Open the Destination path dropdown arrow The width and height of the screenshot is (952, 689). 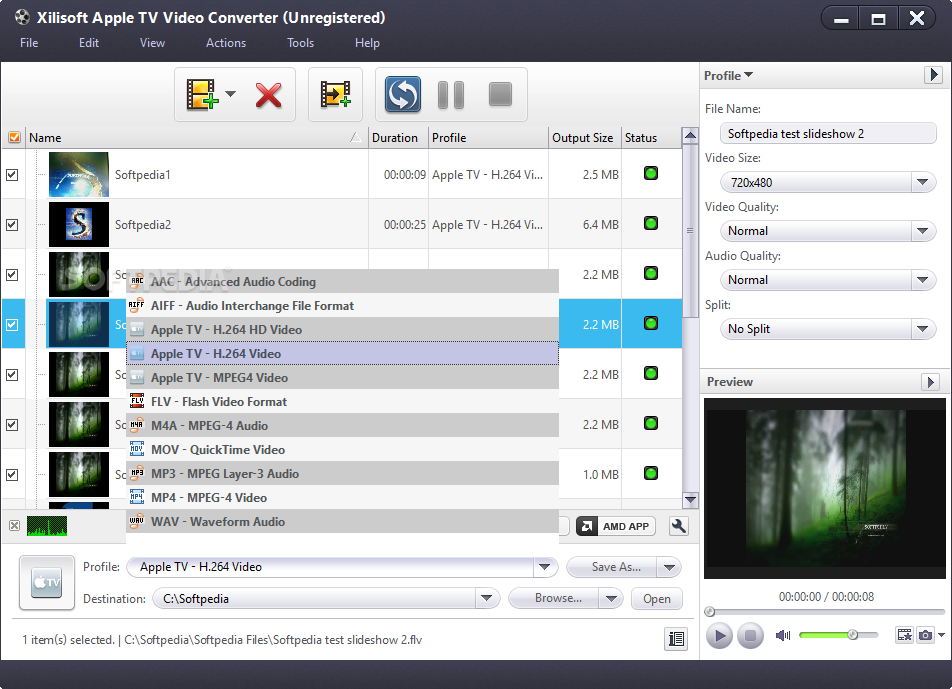pos(486,599)
